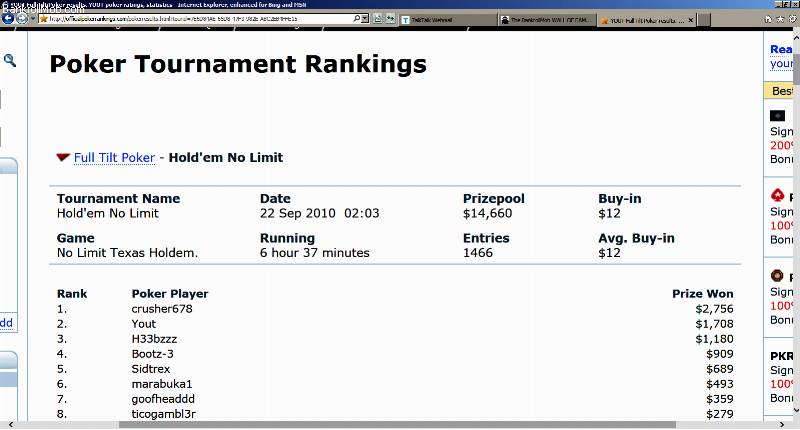This screenshot has height=430, width=800.
Task: Click the $1,180 prize amount
Action: [x=714, y=339]
